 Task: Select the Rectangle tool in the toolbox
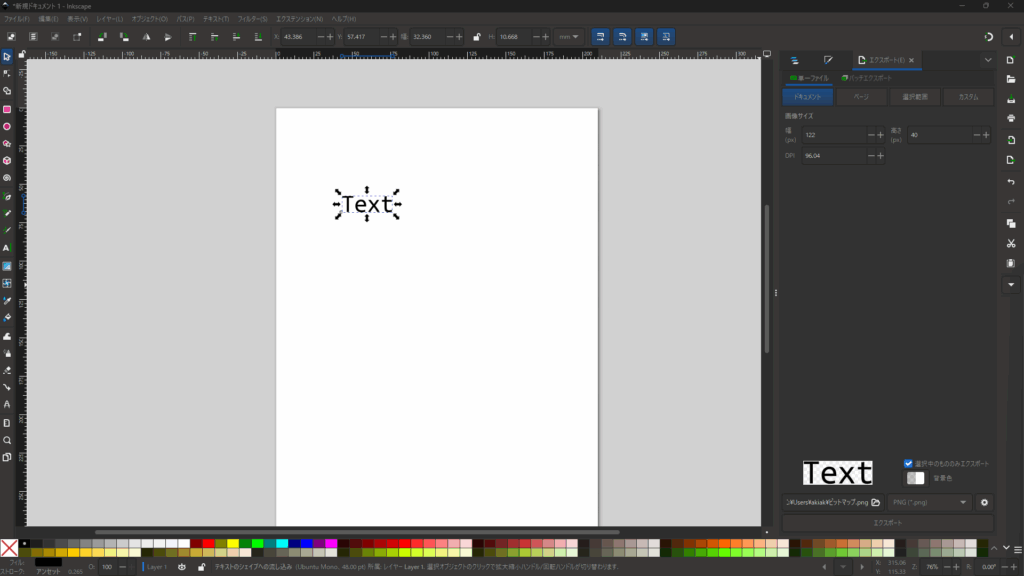(x=7, y=109)
